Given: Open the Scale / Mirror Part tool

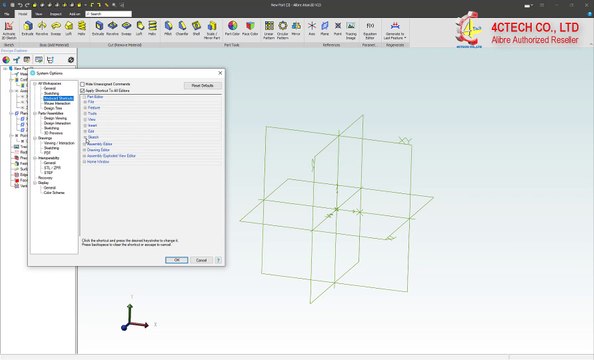Looking at the screenshot, I should tap(212, 30).
